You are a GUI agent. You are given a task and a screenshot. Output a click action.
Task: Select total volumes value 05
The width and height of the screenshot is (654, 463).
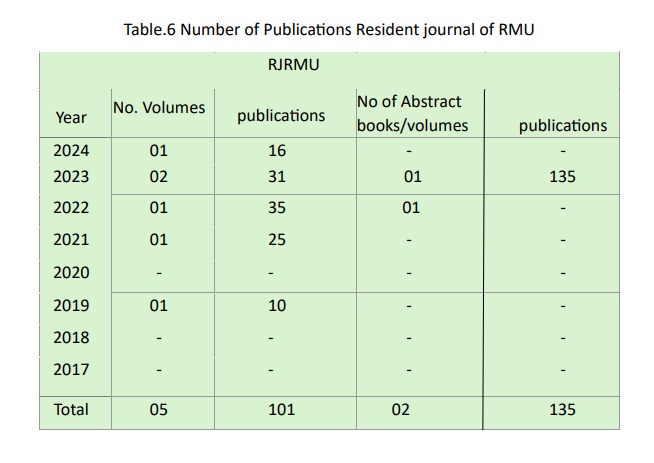pos(159,409)
